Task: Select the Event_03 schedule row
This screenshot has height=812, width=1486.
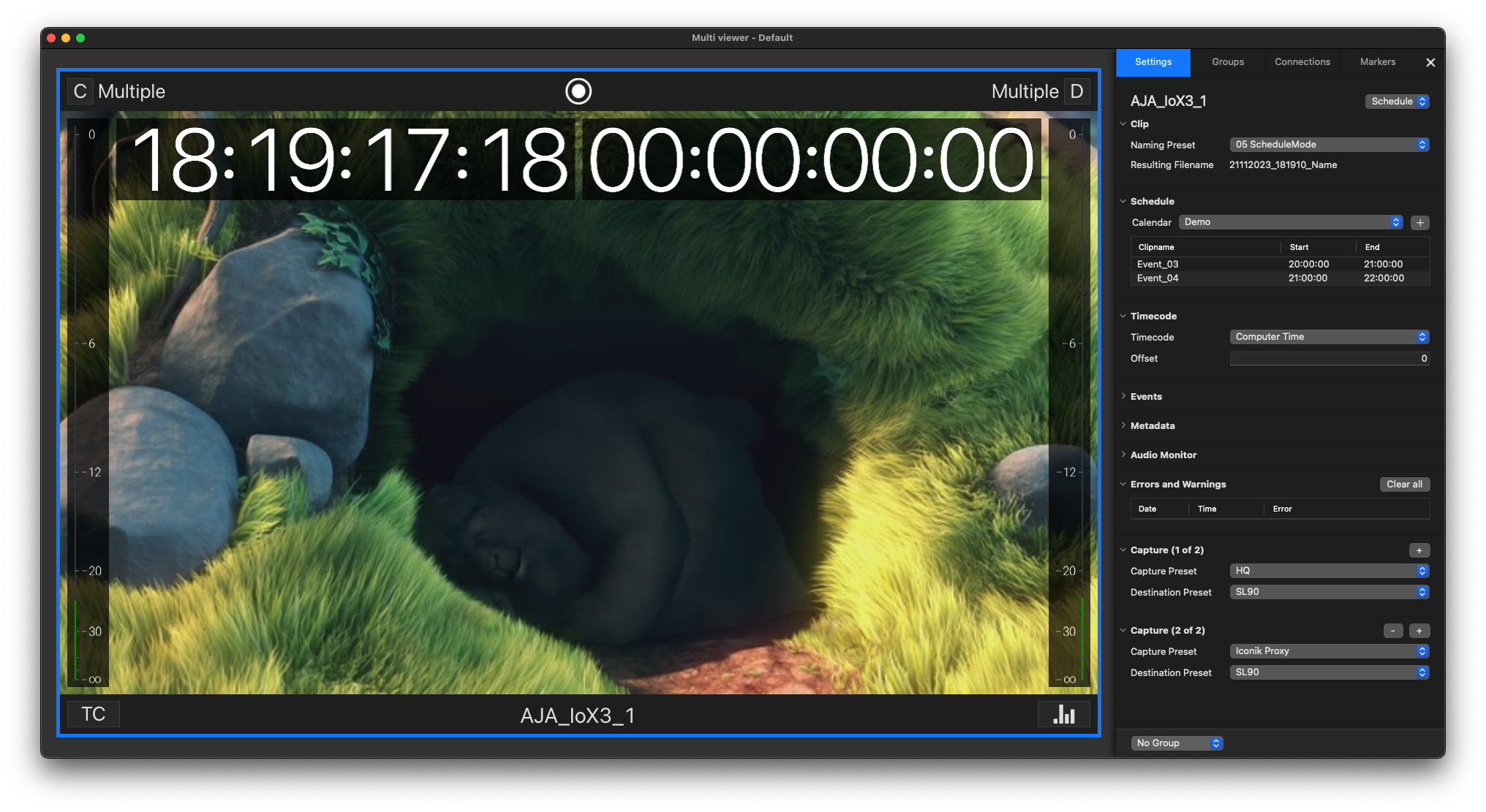Action: [1280, 265]
